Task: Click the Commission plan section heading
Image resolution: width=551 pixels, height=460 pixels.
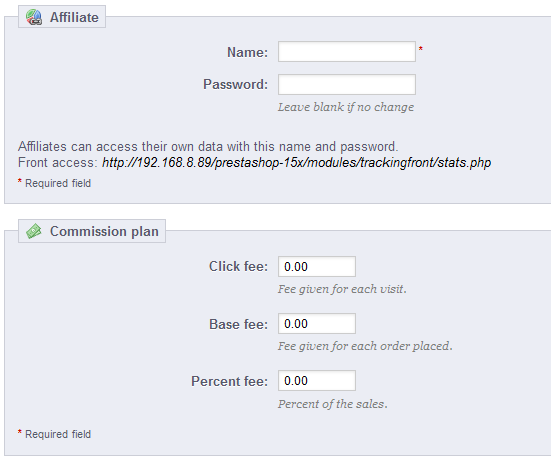Action: (104, 231)
